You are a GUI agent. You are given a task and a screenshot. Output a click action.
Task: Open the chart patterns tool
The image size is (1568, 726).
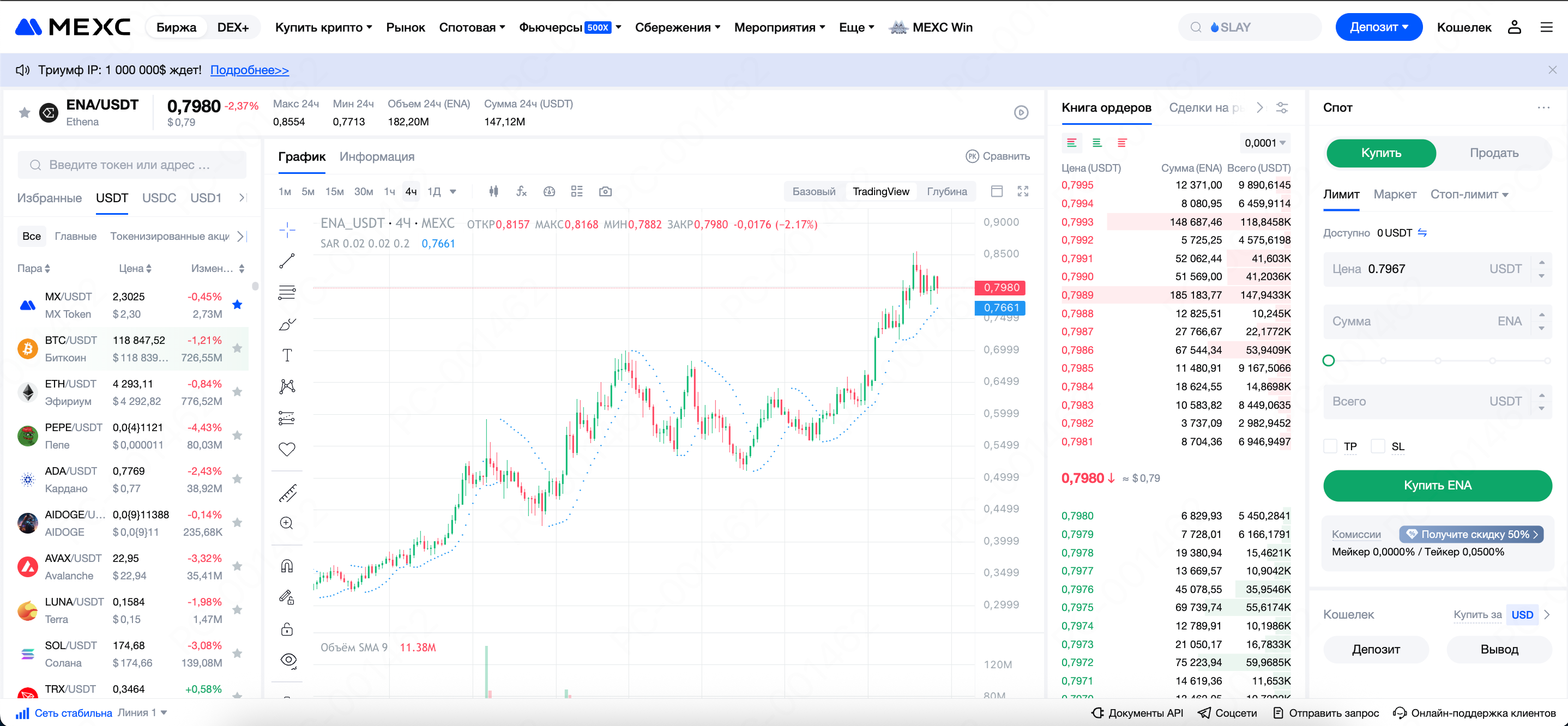[x=287, y=386]
